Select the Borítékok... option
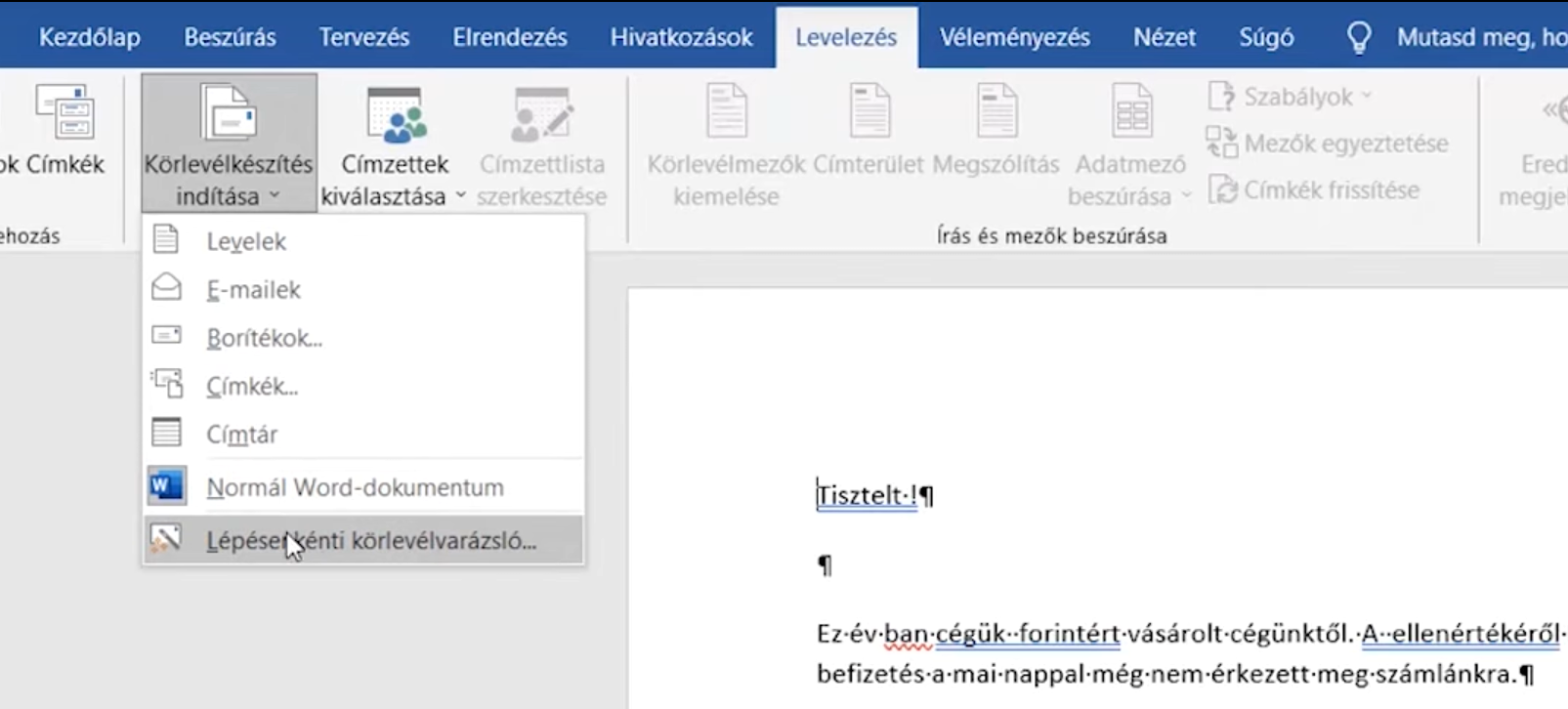Screen dimensions: 1568x709 coord(264,338)
